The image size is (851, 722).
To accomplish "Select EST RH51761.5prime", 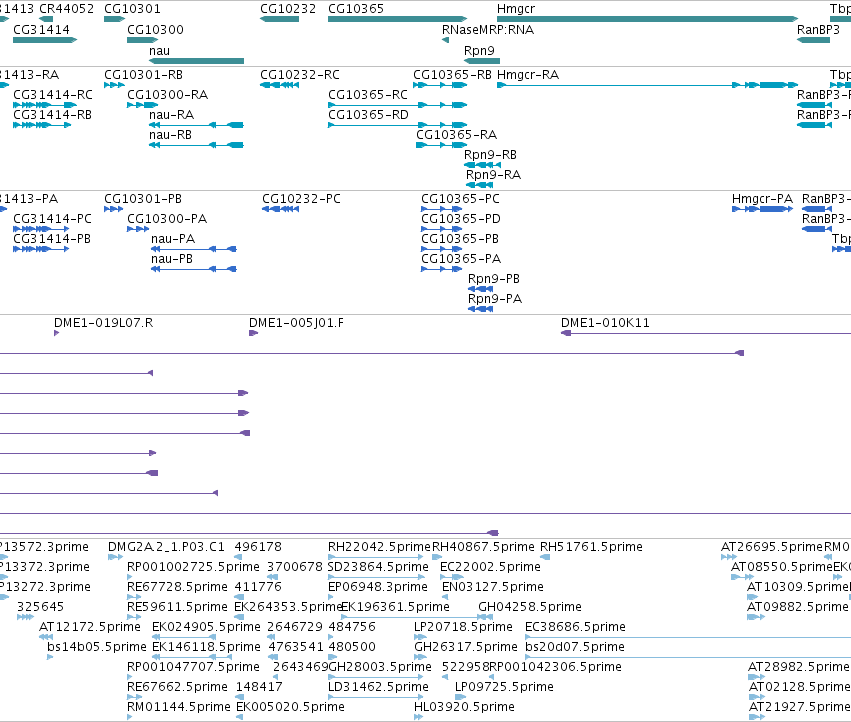I will pos(591,547).
